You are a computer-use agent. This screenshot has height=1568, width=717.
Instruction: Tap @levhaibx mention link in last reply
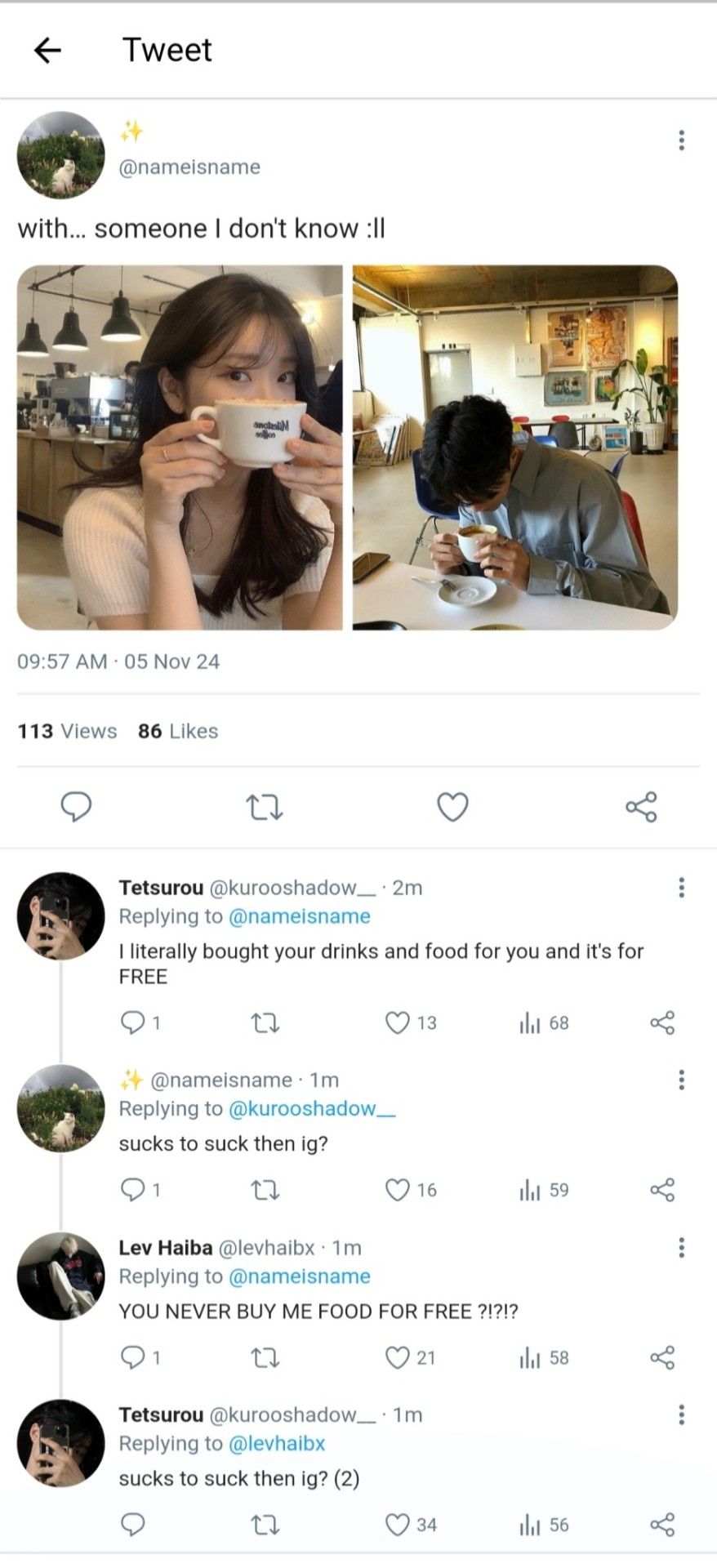point(277,1443)
